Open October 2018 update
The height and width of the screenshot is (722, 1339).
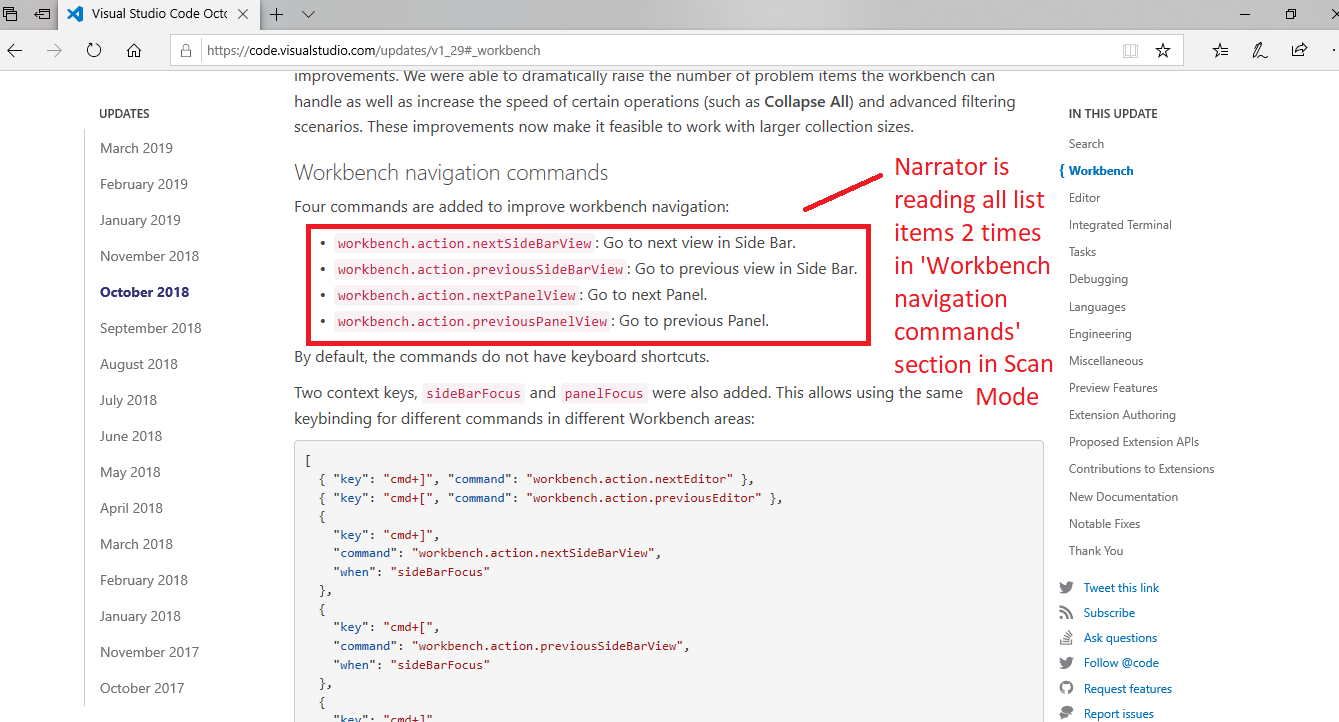click(x=145, y=292)
